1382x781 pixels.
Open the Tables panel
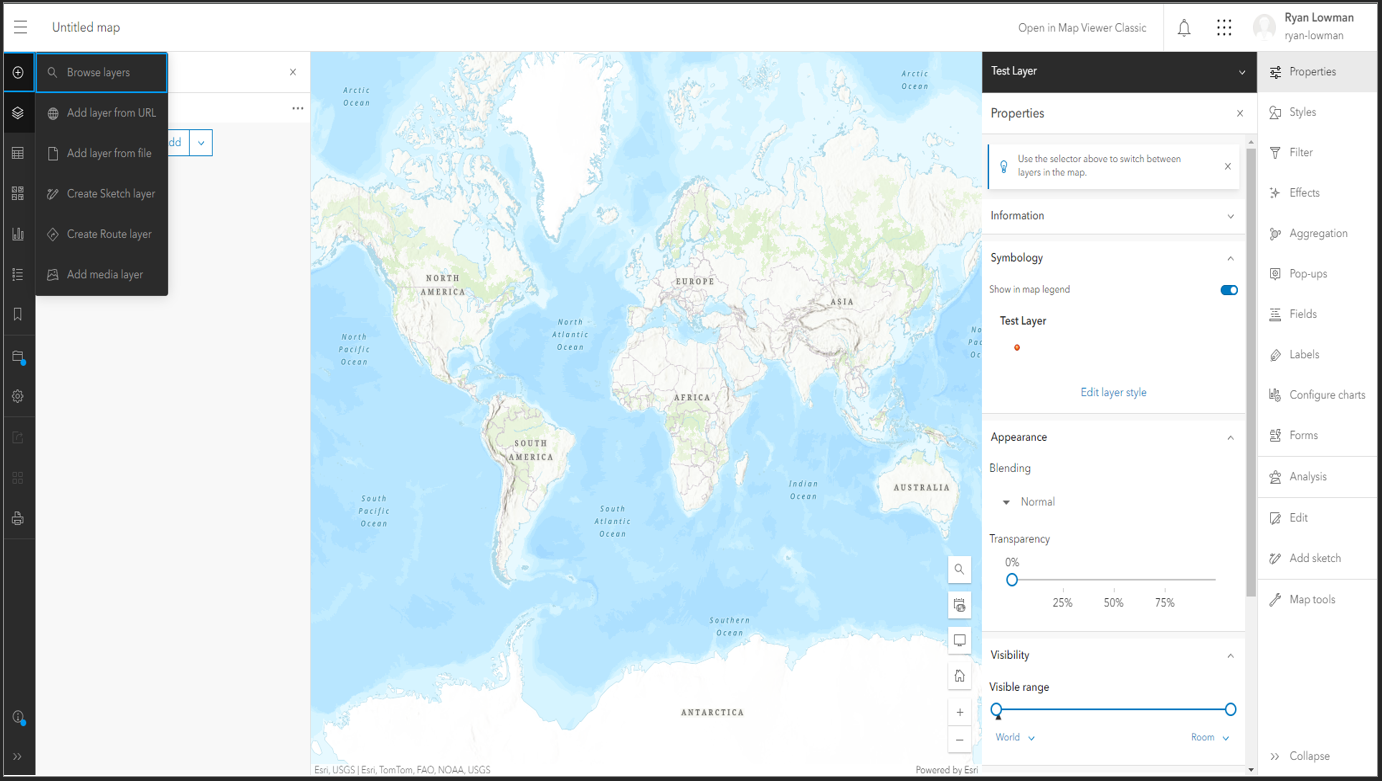pos(18,152)
